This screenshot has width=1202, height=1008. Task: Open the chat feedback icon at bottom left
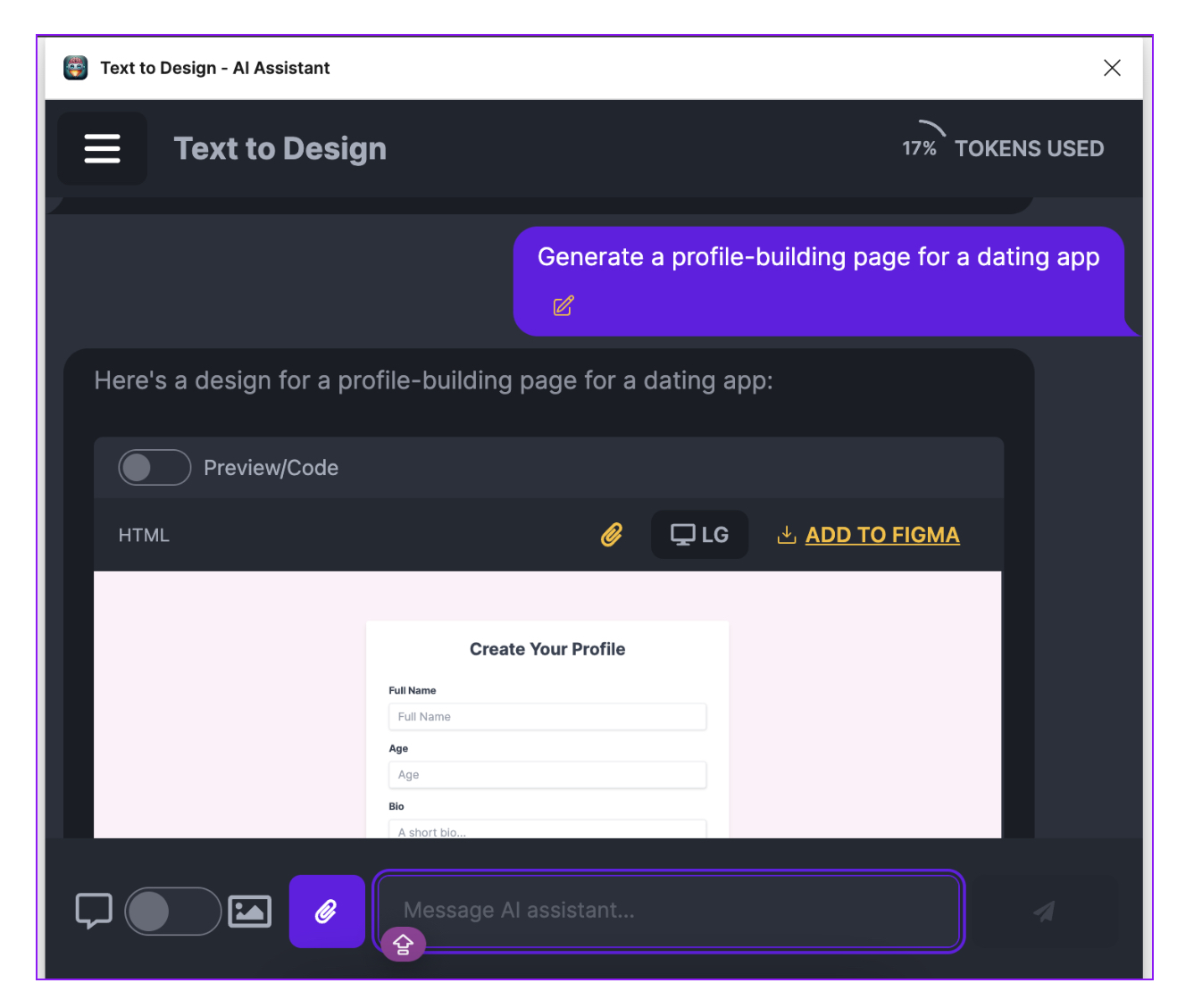[x=93, y=912]
